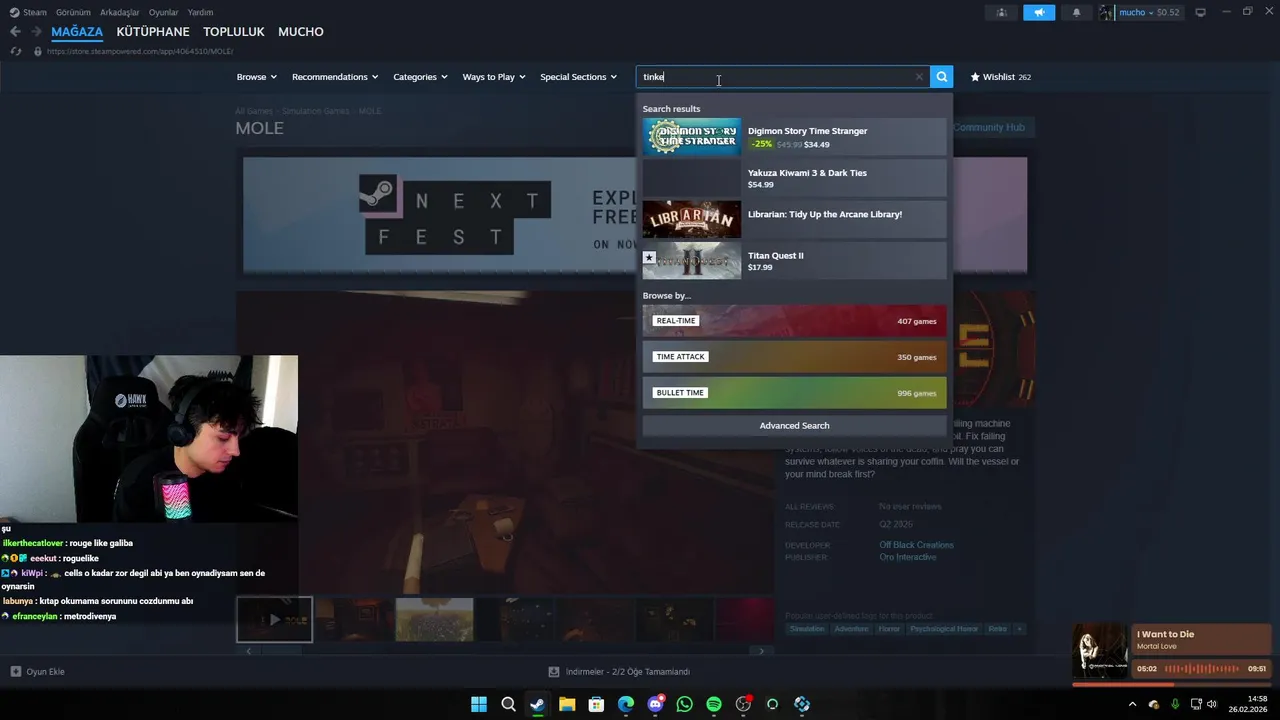Go back with the left arrow icon
The height and width of the screenshot is (720, 1280).
click(x=15, y=32)
